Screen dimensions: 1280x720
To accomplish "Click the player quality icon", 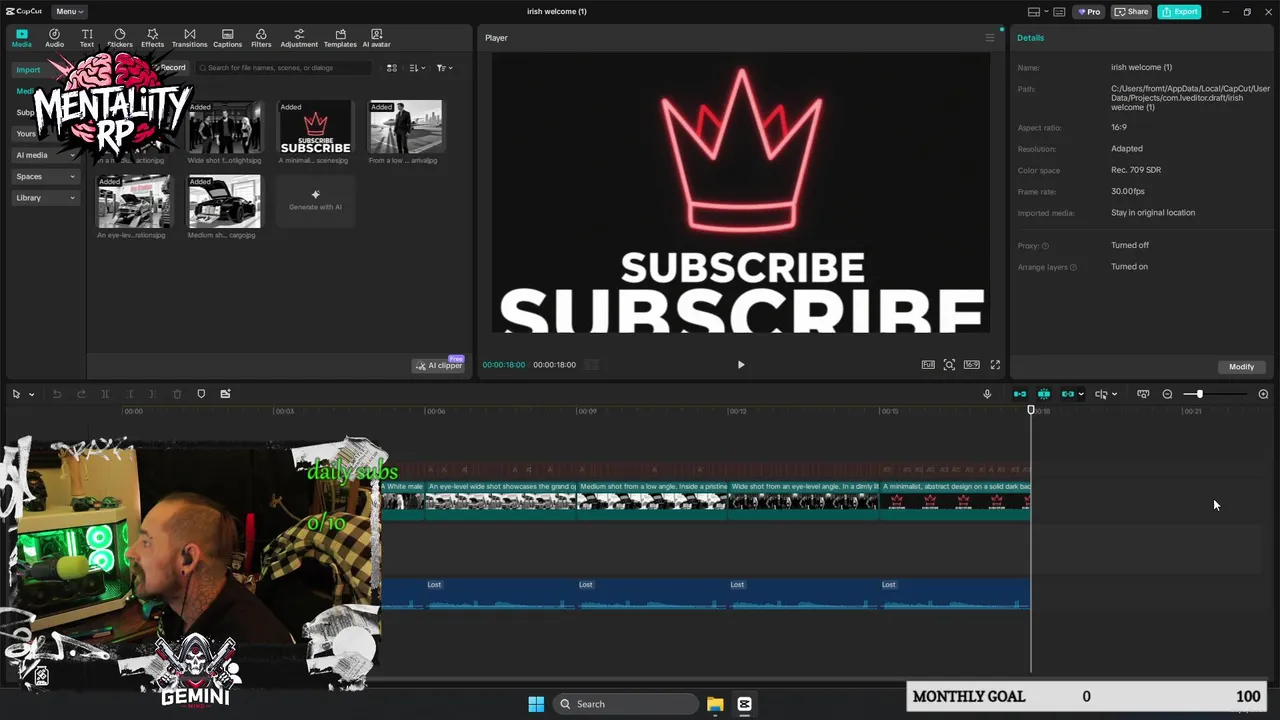I will pyautogui.click(x=928, y=365).
